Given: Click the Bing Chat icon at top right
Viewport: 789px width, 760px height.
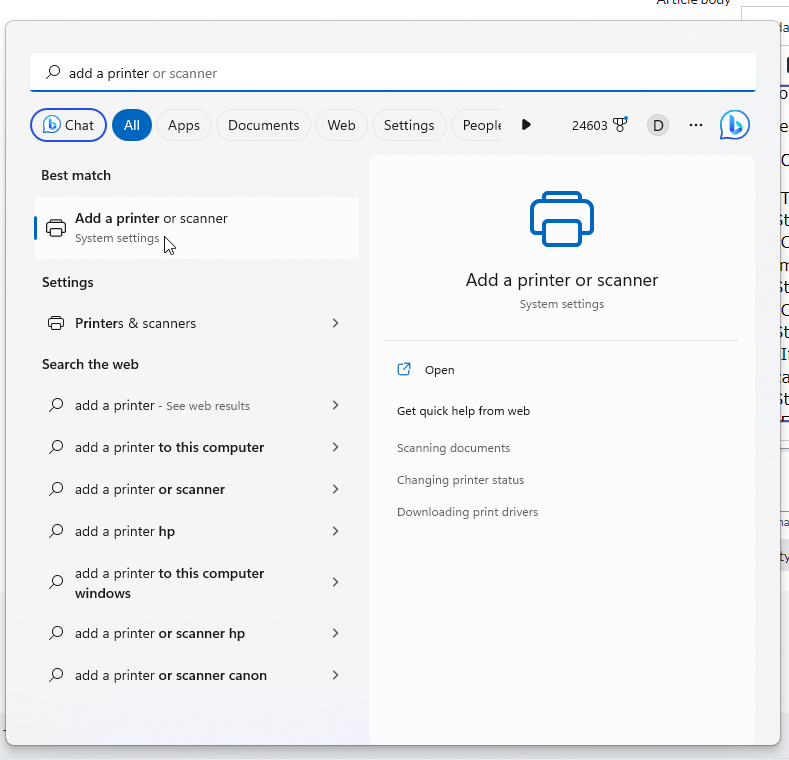Looking at the screenshot, I should point(734,125).
